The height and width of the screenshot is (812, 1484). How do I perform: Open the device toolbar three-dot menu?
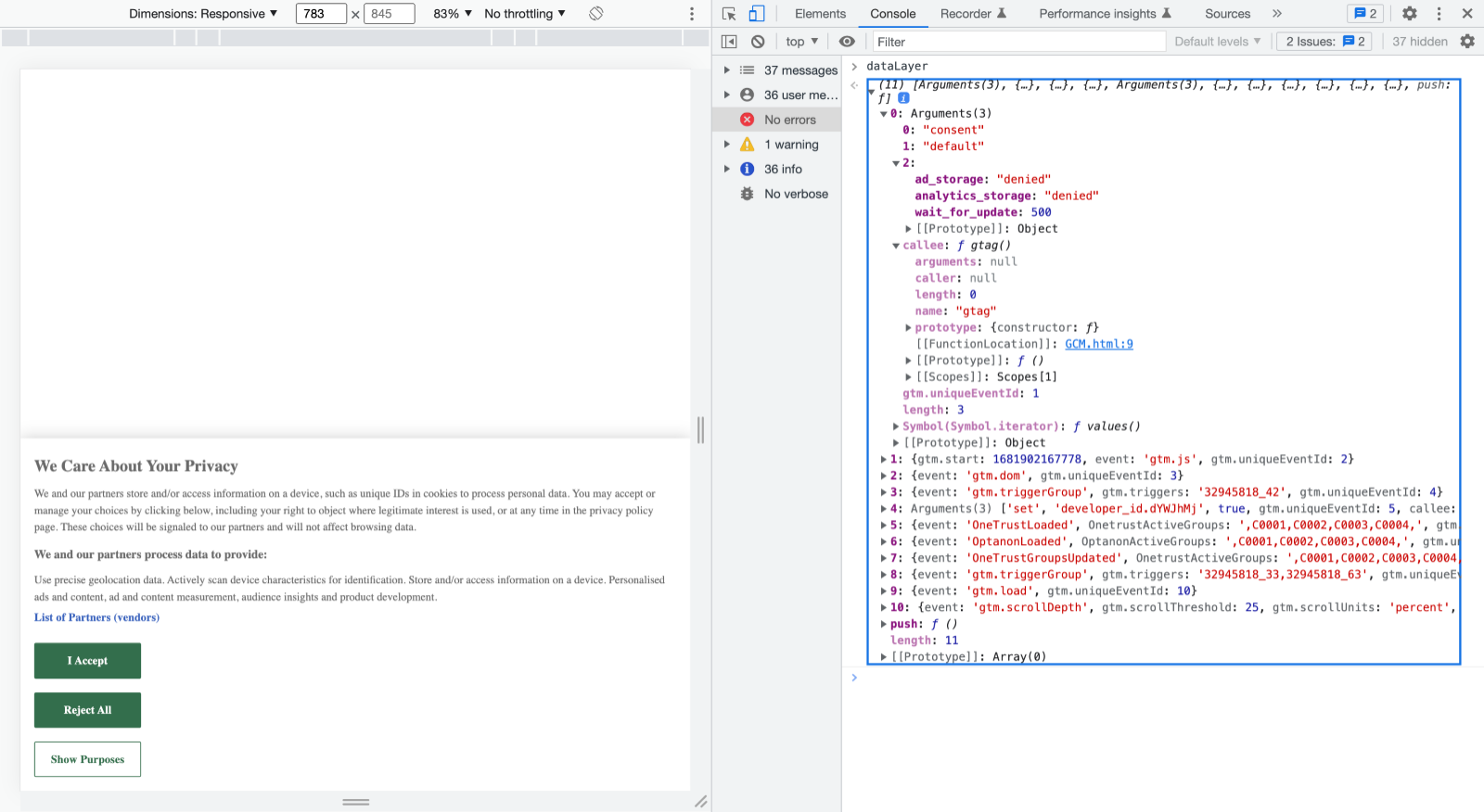pyautogui.click(x=691, y=14)
